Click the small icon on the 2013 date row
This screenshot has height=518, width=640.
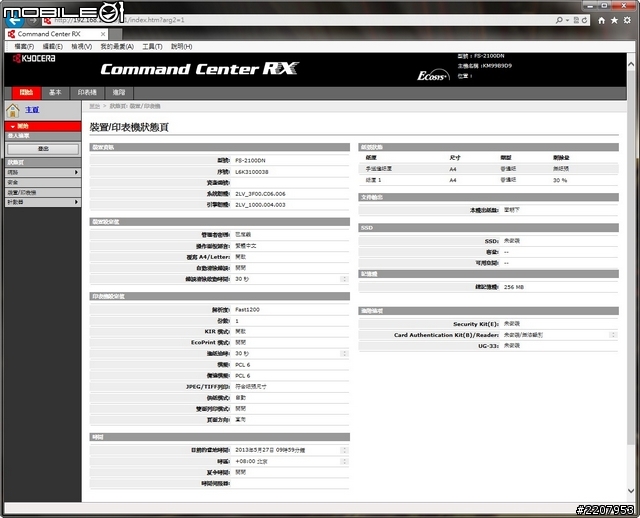(x=344, y=450)
